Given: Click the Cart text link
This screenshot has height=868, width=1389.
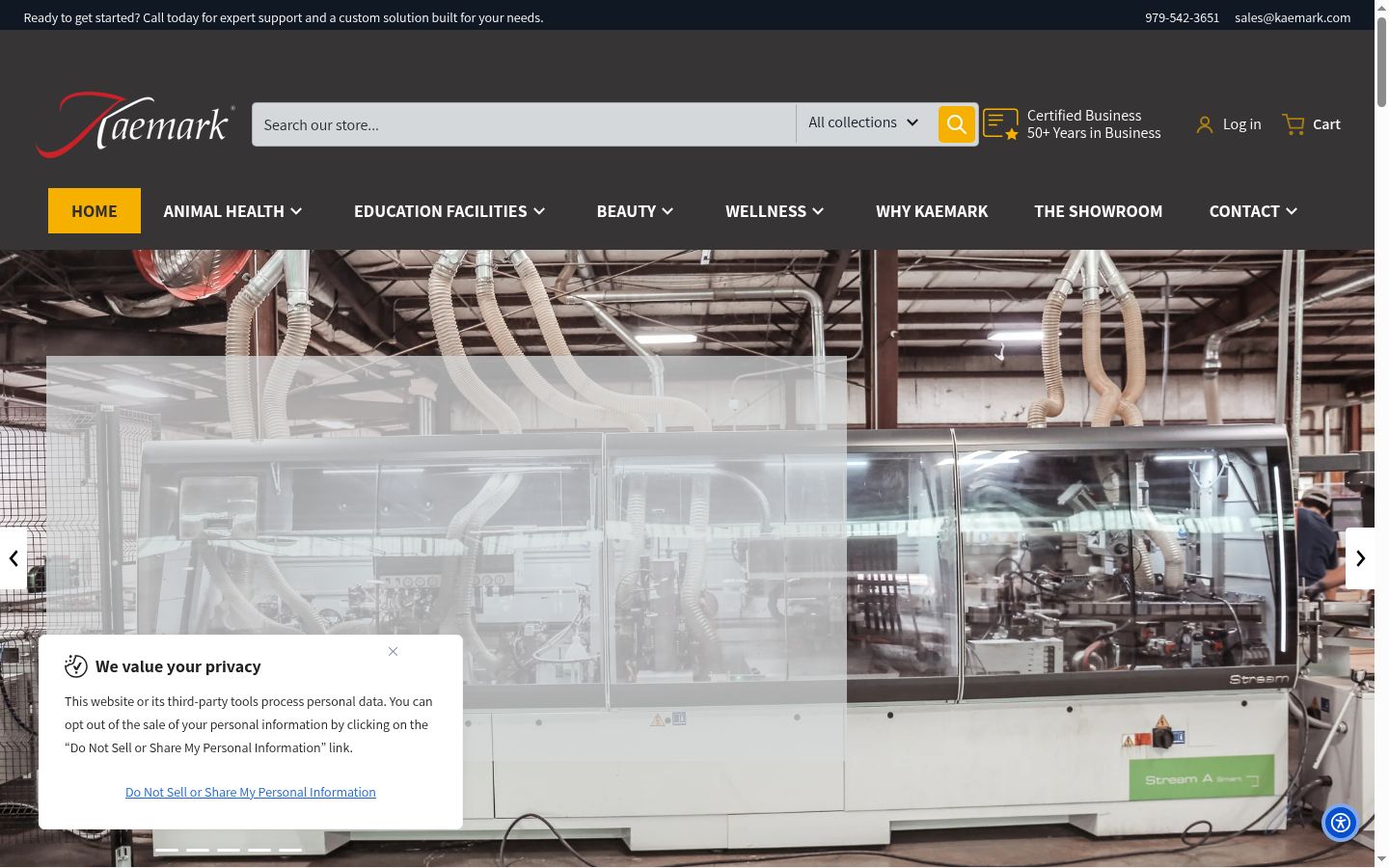Looking at the screenshot, I should 1326,124.
